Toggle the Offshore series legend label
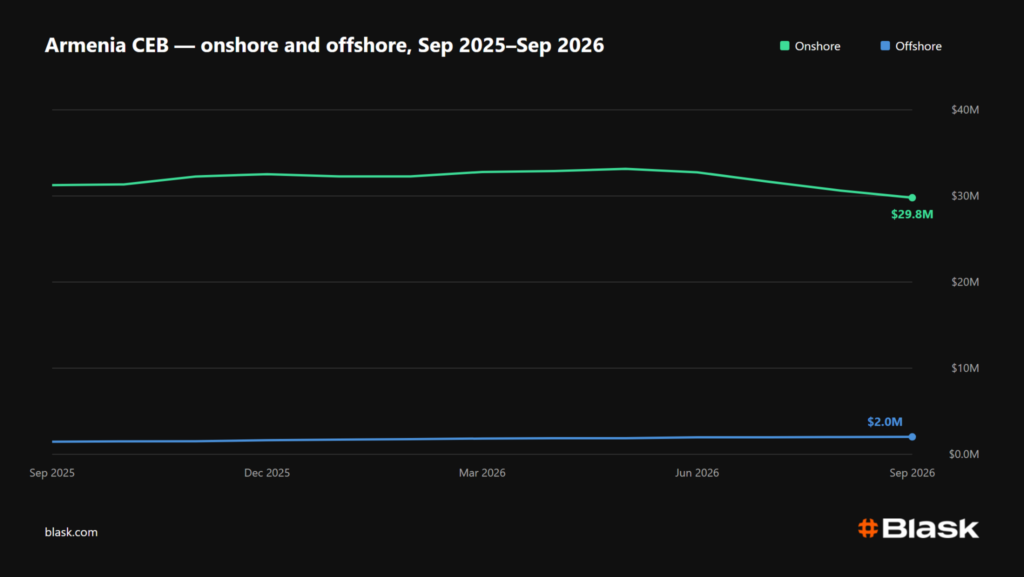 pos(918,46)
